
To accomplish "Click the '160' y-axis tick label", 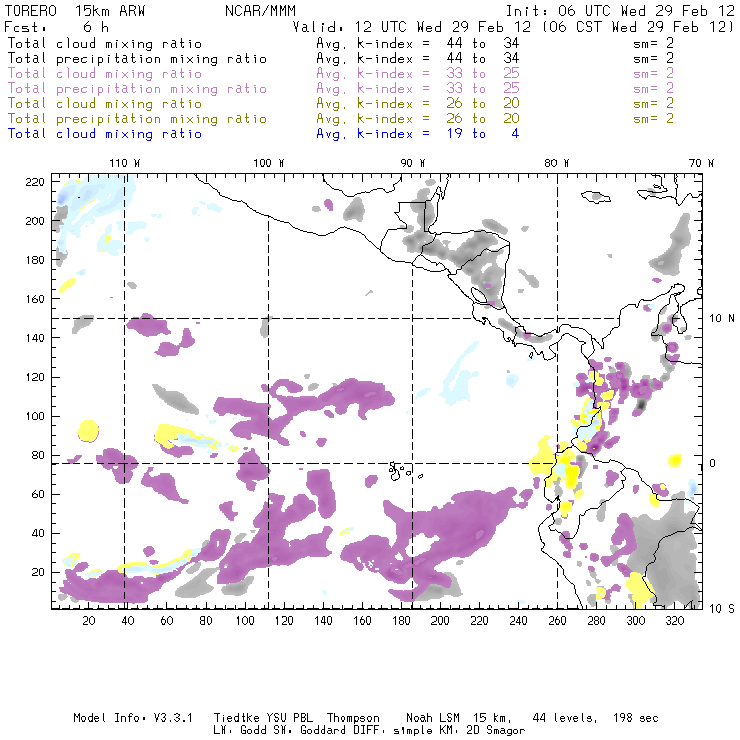I will click(35, 299).
